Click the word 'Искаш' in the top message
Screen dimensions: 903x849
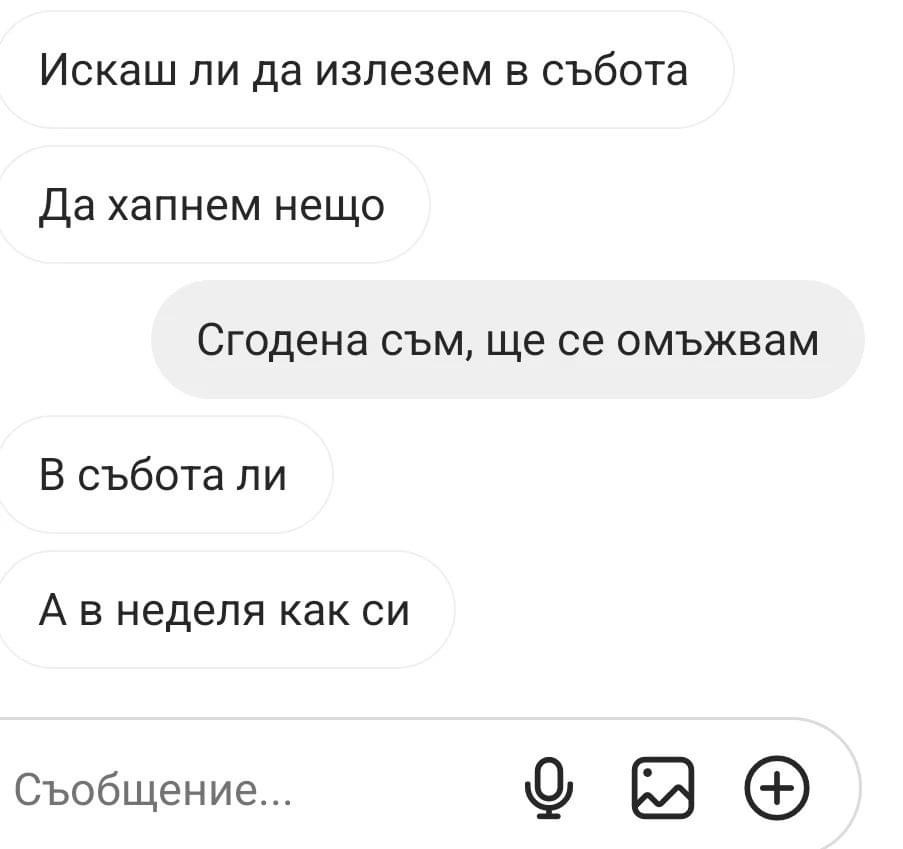108,71
